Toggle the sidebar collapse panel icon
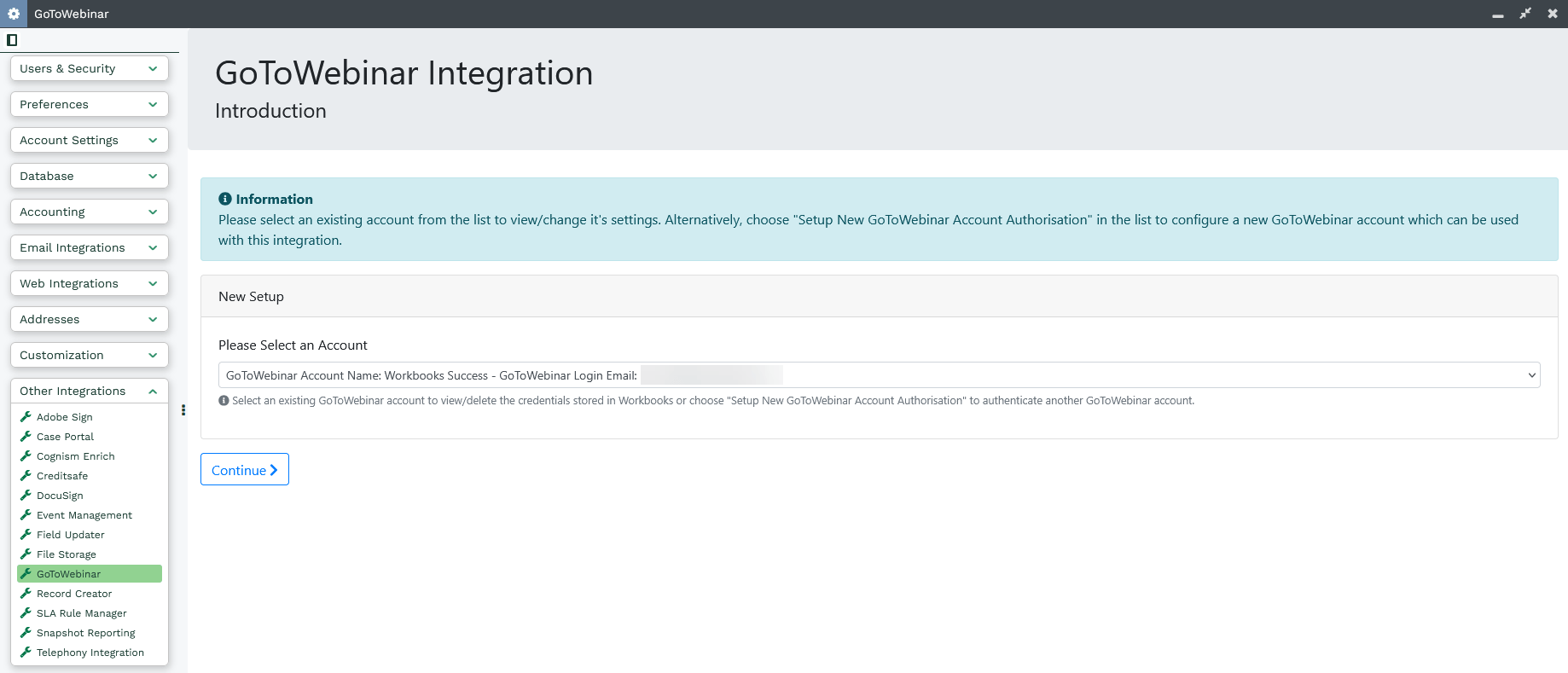Screen dimensions: 1568x673 (x=12, y=40)
